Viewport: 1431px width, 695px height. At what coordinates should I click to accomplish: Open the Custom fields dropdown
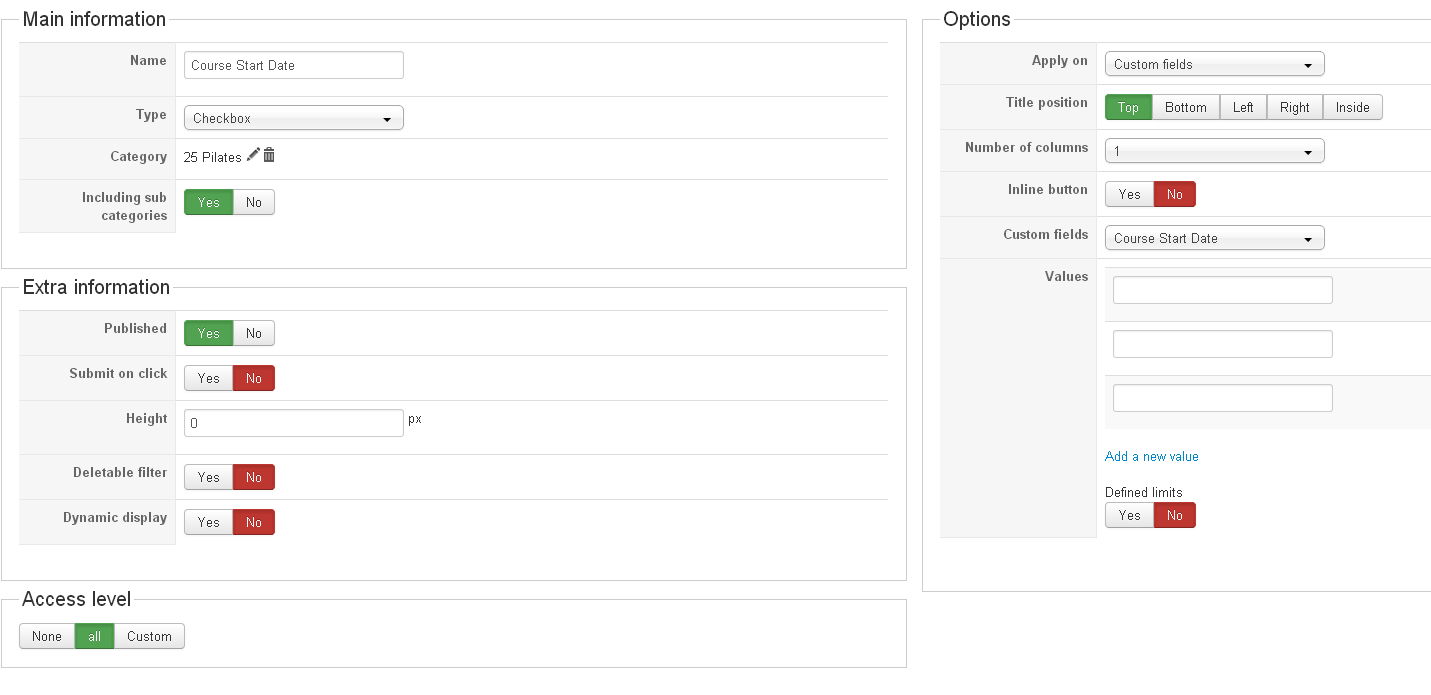tap(1214, 238)
